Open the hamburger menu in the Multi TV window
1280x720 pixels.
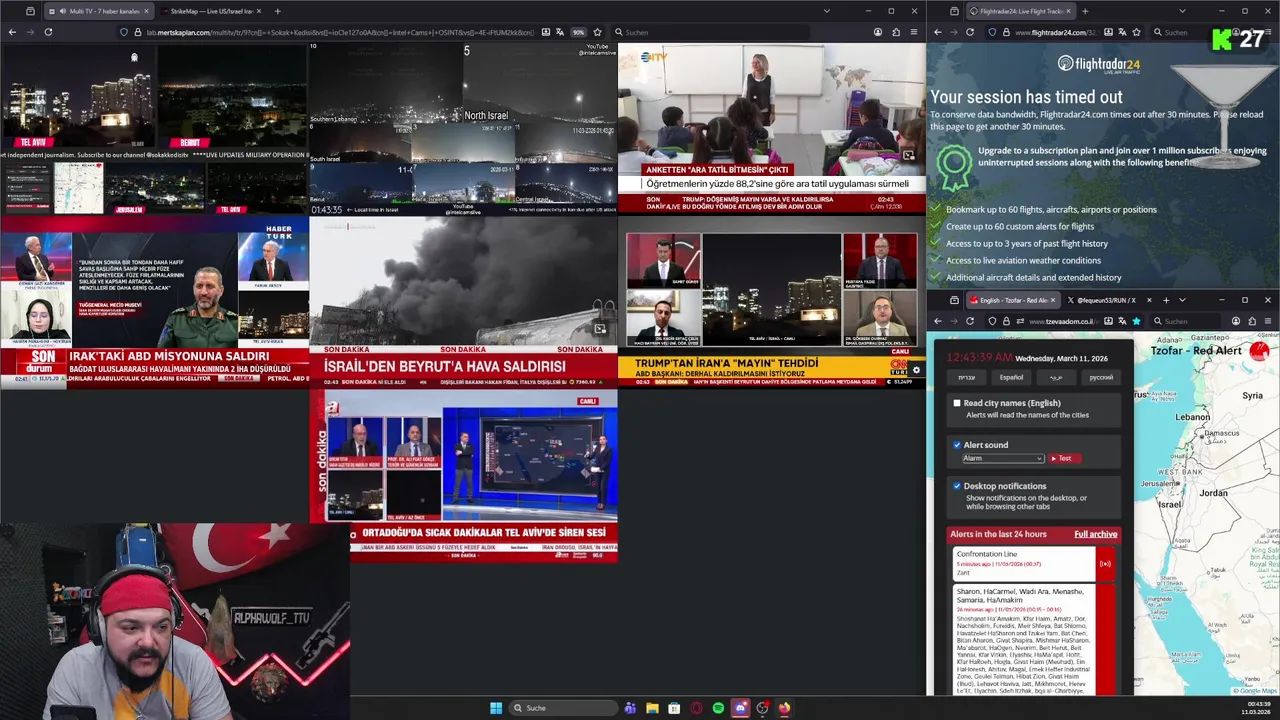pyautogui.click(x=914, y=32)
